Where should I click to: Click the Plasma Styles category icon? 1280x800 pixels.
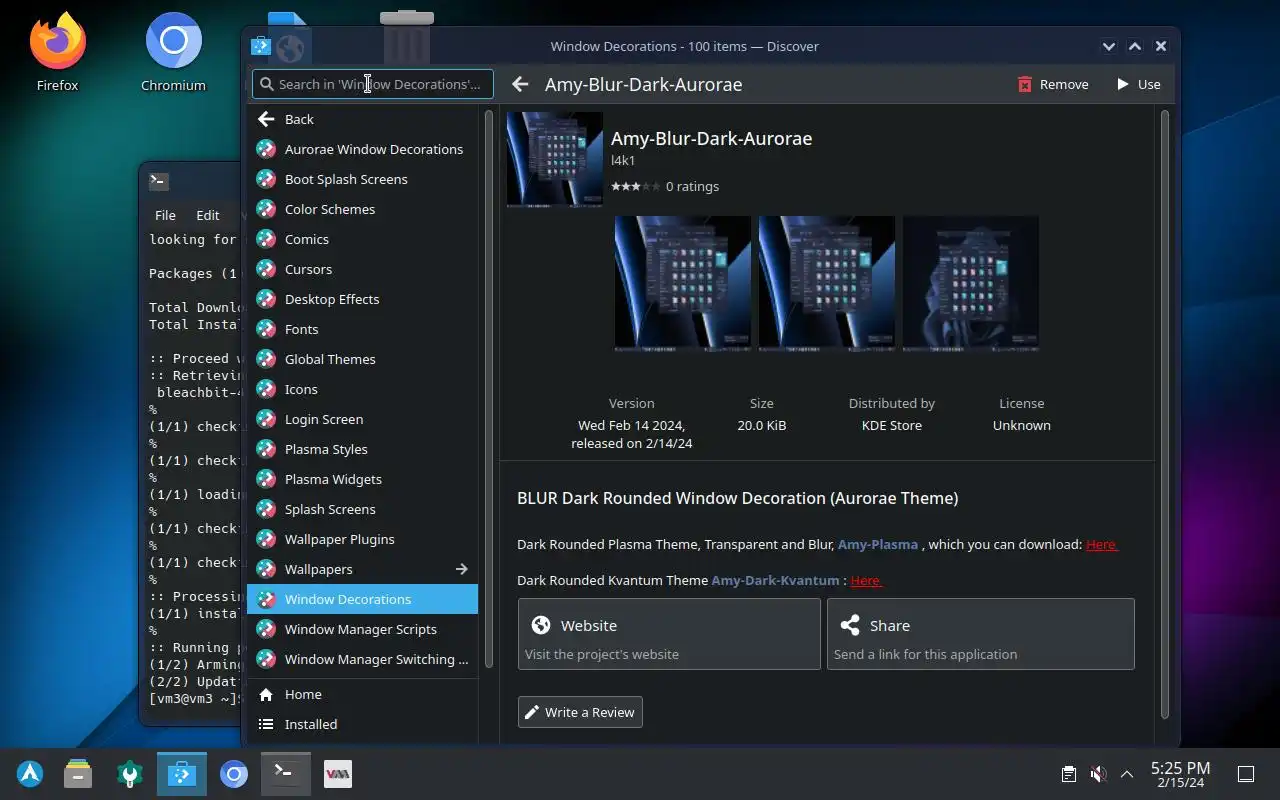pyautogui.click(x=266, y=449)
